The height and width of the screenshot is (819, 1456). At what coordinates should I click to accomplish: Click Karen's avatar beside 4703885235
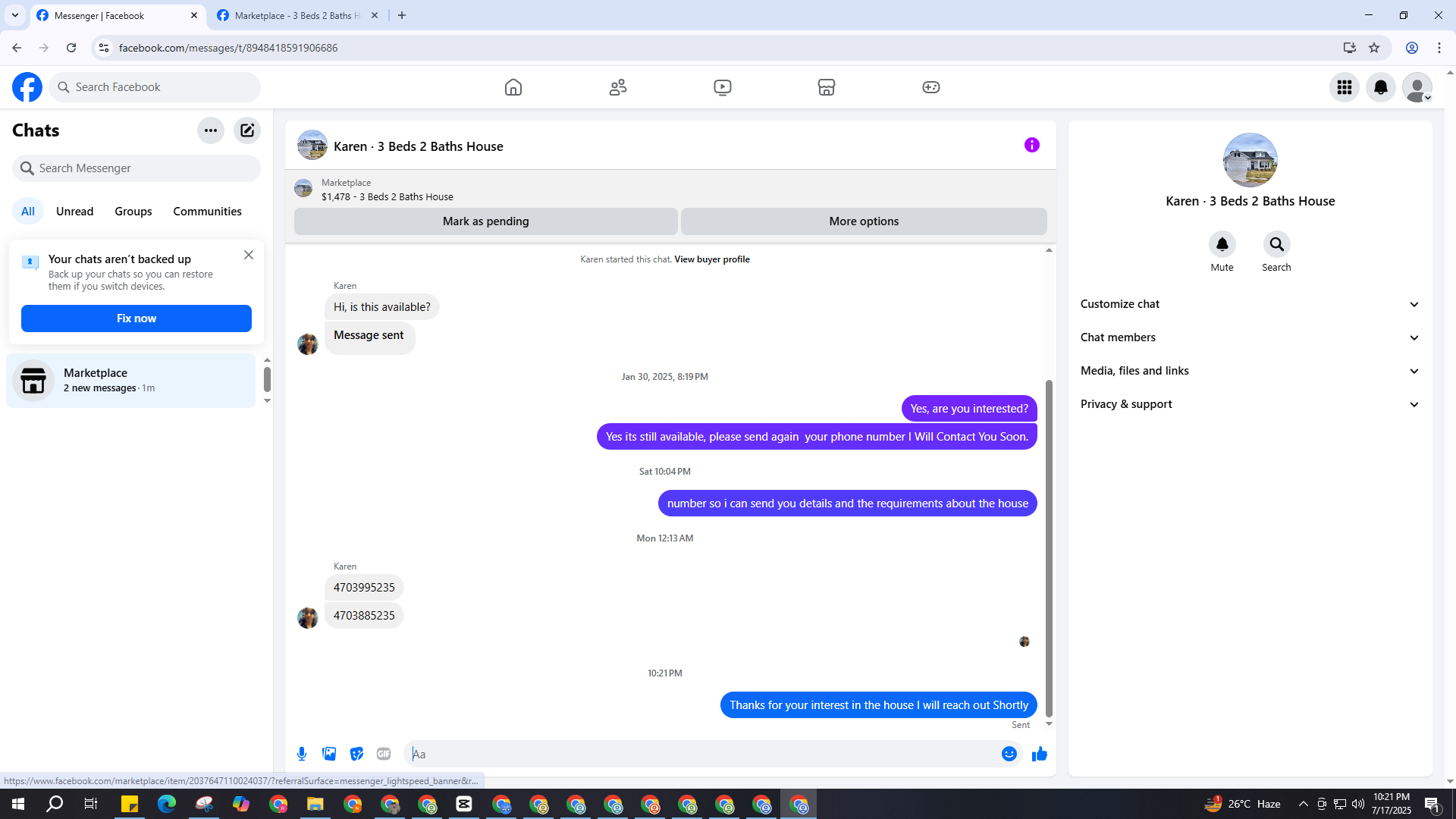308,618
